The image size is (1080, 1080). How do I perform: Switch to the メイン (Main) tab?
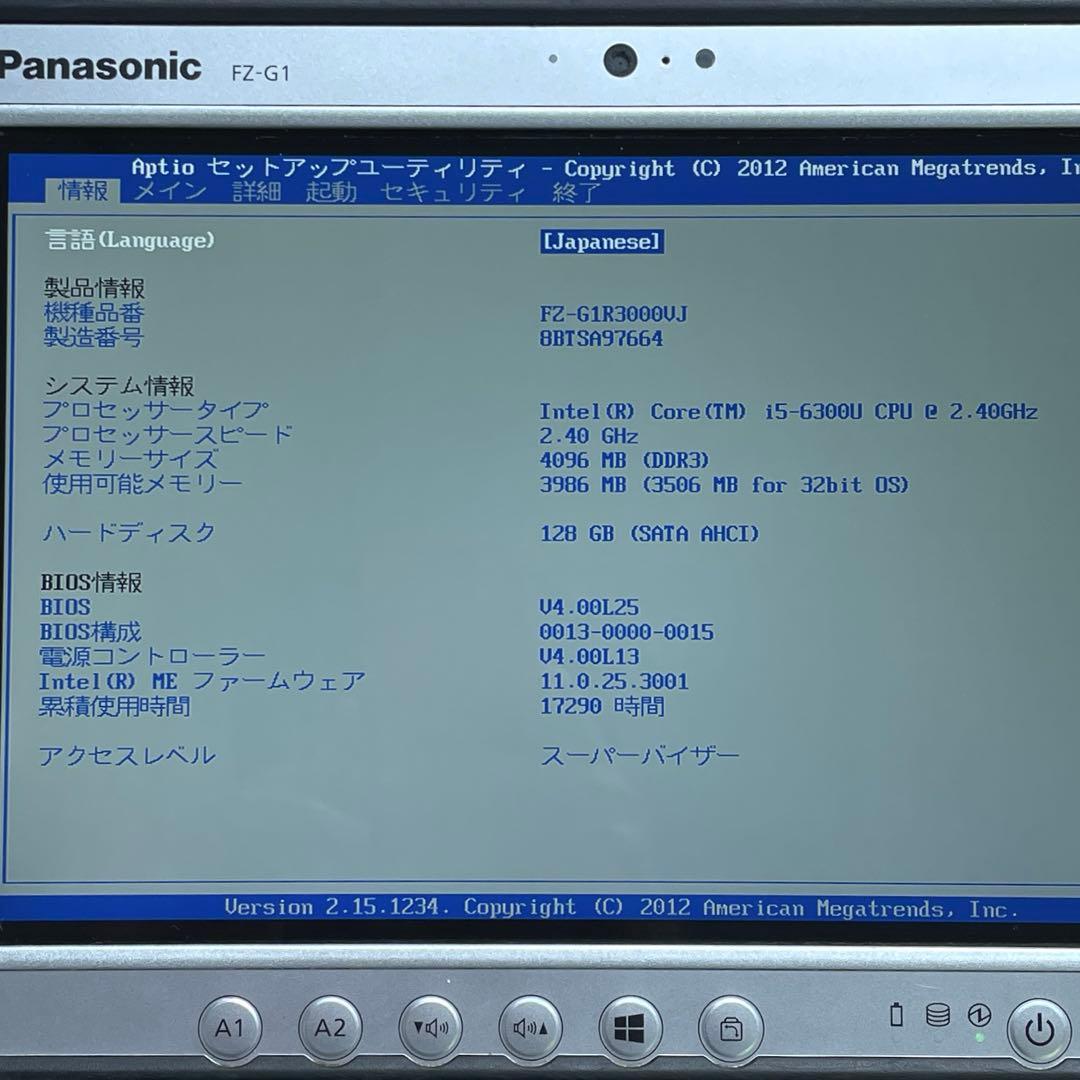(x=168, y=191)
